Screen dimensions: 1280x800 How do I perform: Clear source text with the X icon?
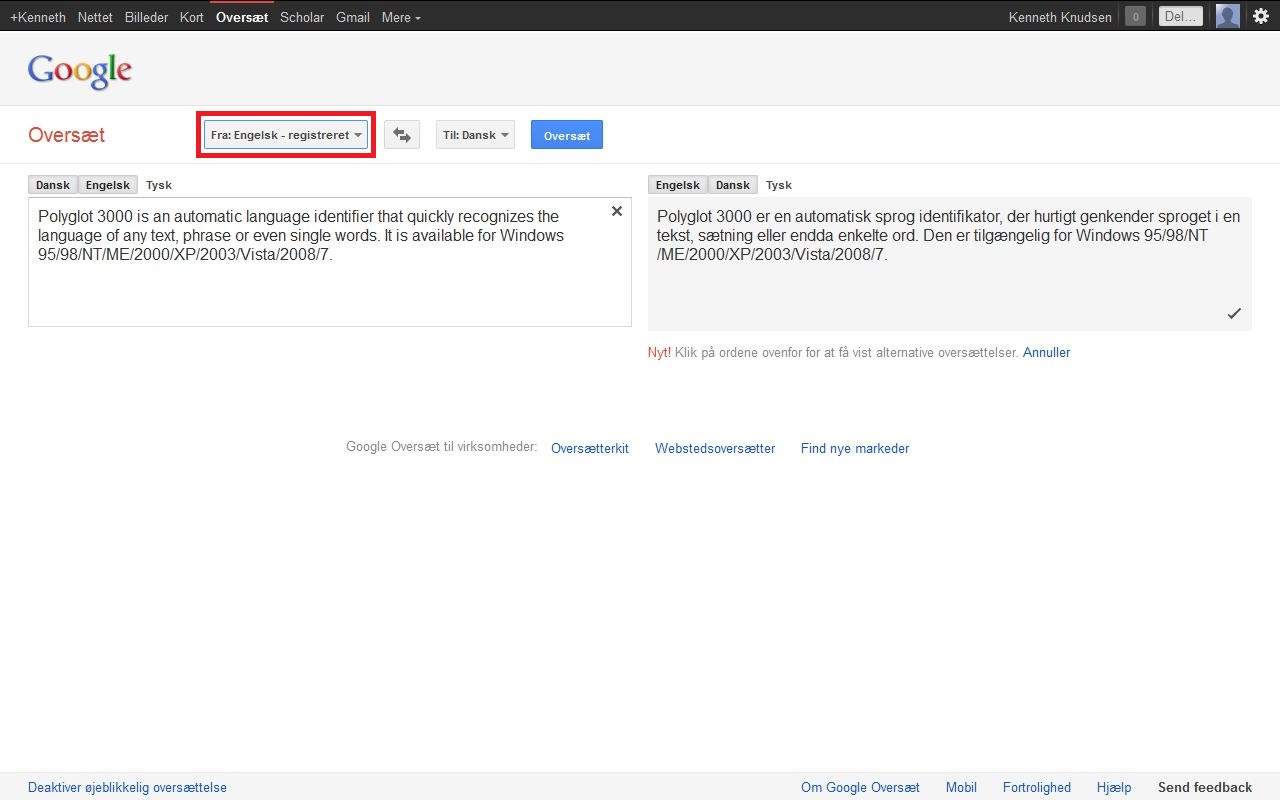click(617, 211)
